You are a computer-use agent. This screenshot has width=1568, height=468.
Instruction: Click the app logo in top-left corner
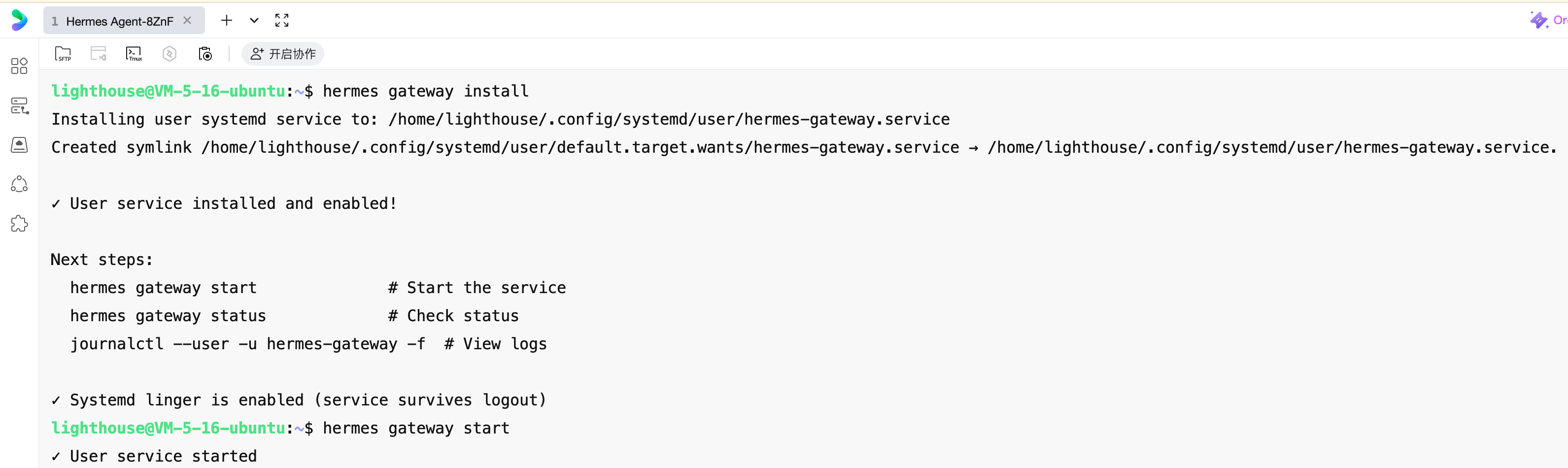tap(20, 20)
